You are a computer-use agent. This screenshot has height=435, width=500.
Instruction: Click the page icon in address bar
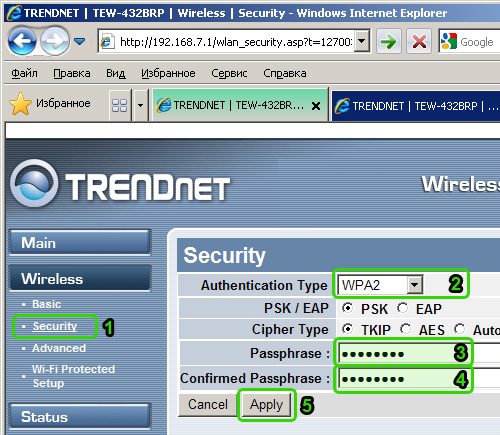(107, 42)
